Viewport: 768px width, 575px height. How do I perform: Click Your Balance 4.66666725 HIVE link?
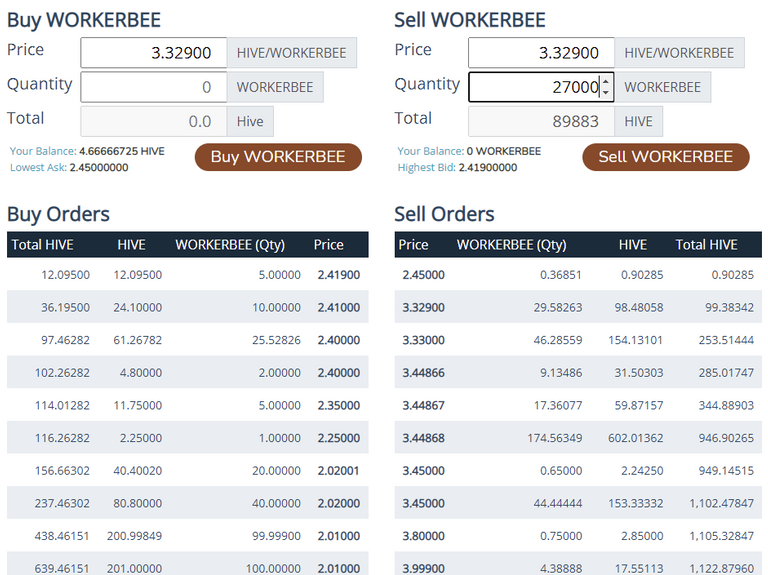click(87, 151)
